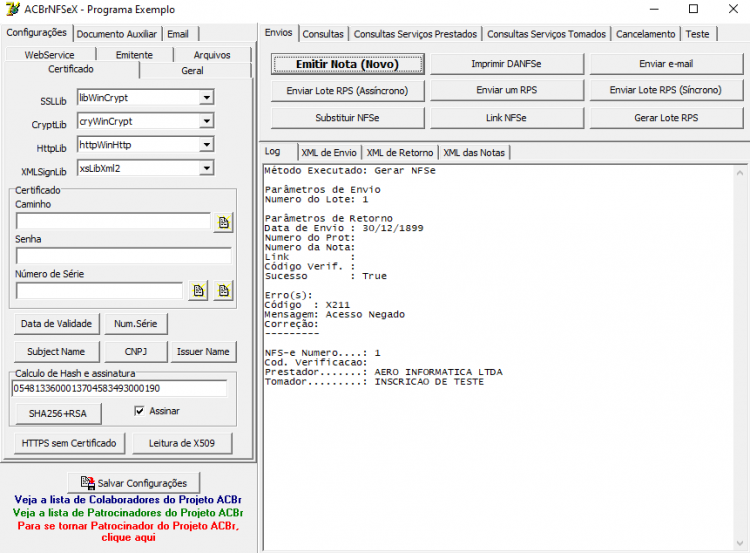
Task: Click the first icon beside Número de Série field
Action: pyautogui.click(x=198, y=291)
